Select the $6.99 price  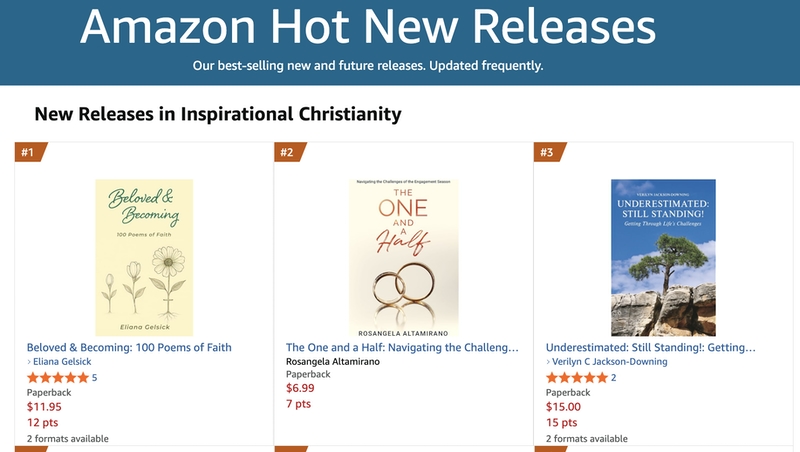click(x=301, y=387)
